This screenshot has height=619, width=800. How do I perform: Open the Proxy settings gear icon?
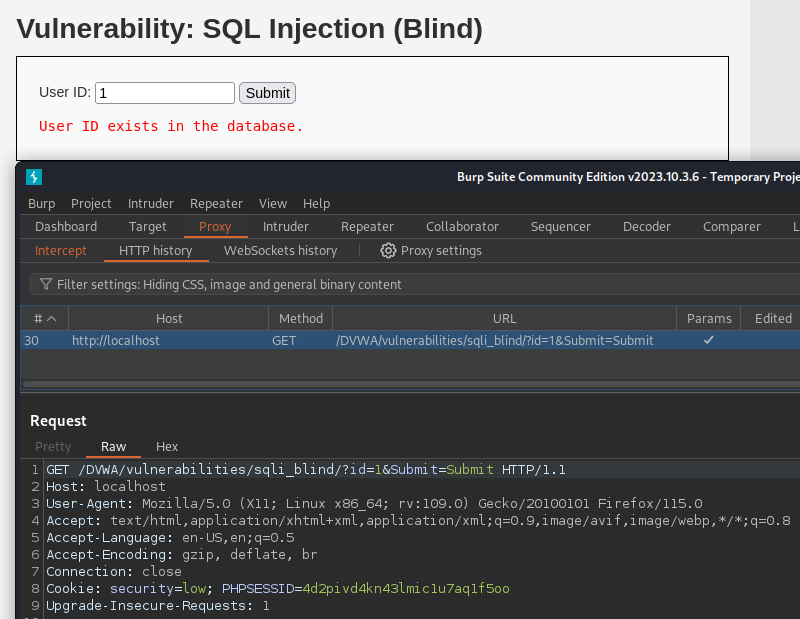point(388,251)
